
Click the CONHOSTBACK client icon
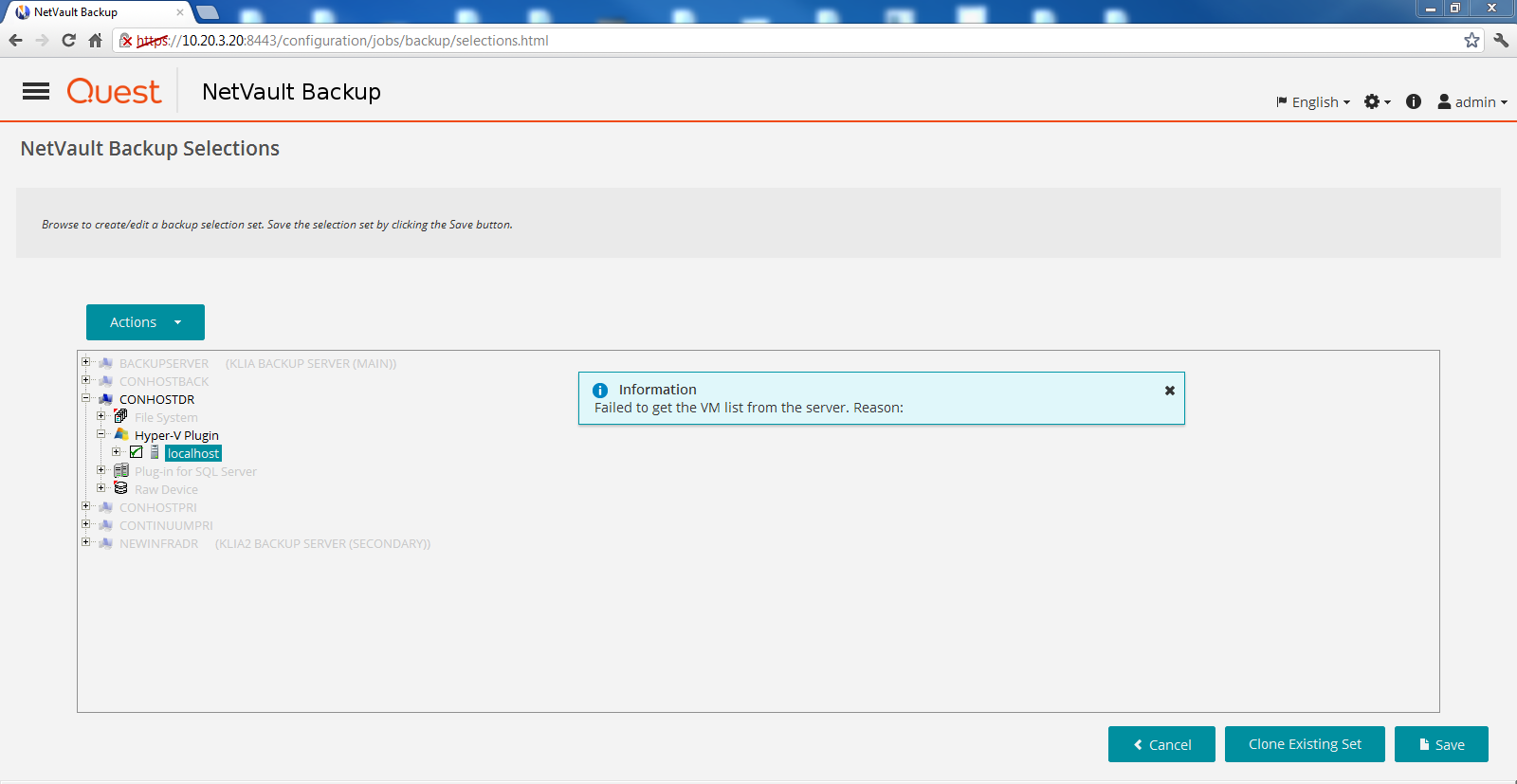[x=105, y=381]
